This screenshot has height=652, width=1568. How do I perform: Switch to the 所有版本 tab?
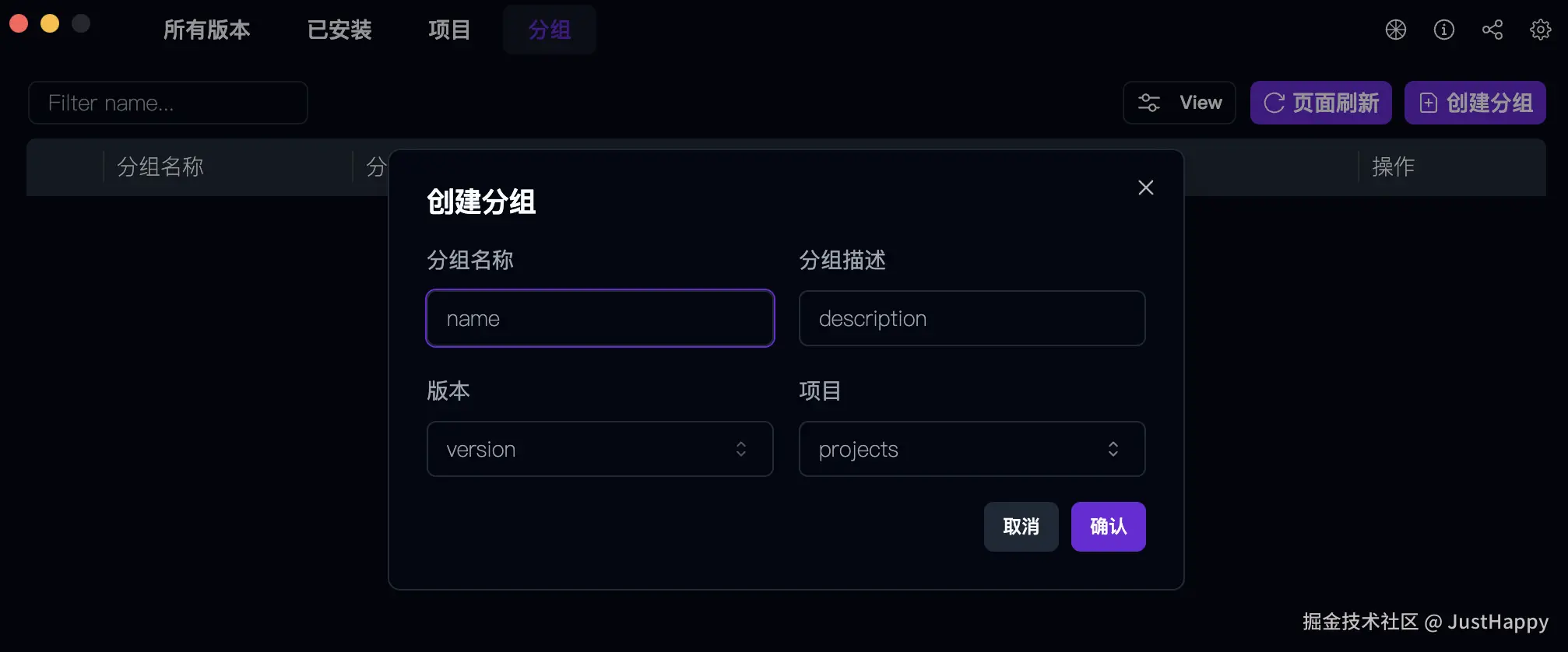pyautogui.click(x=207, y=30)
